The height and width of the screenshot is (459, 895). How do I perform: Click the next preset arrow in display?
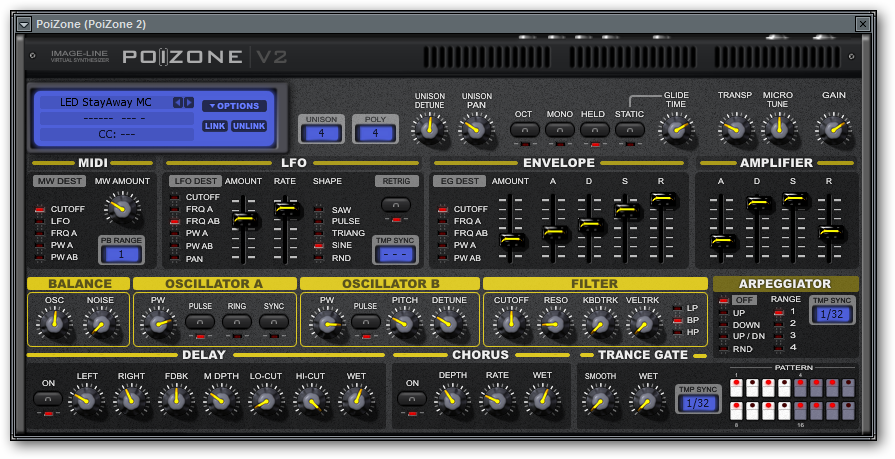click(188, 103)
